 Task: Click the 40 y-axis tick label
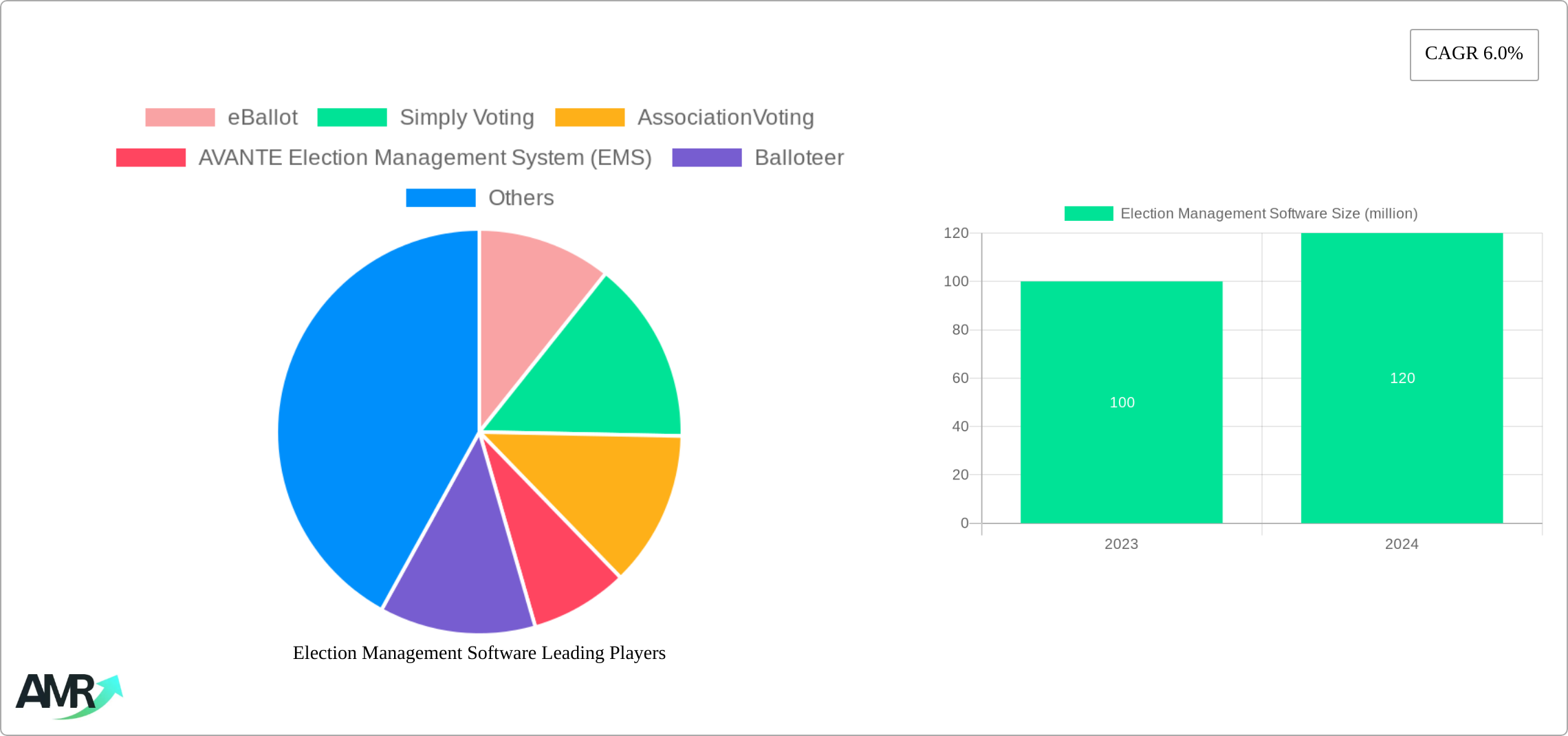coord(960,426)
